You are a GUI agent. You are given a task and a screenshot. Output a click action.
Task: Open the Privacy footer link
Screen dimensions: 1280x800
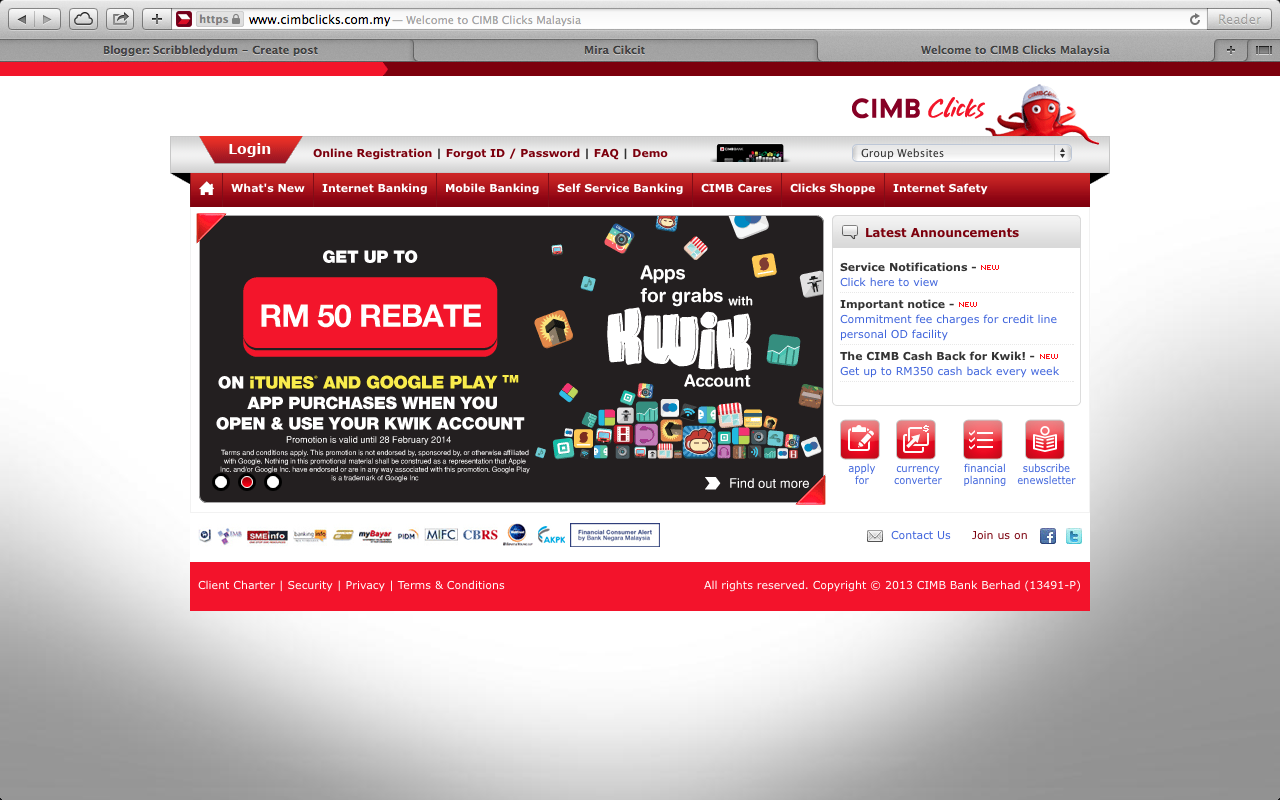coord(365,585)
